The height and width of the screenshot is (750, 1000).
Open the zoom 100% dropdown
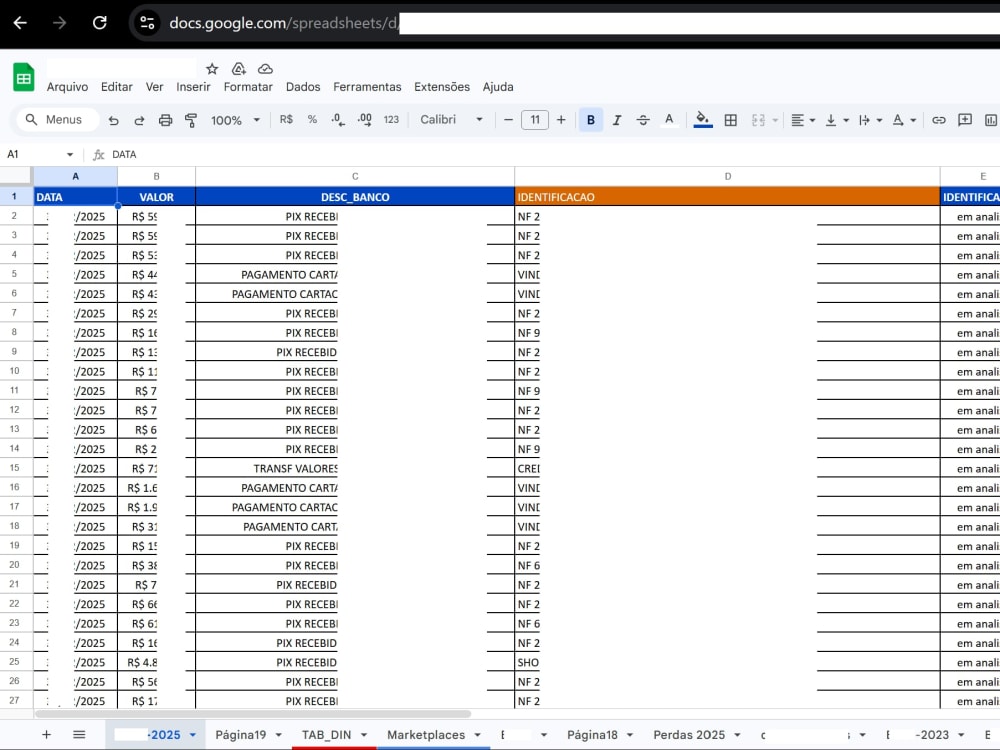[x=235, y=120]
